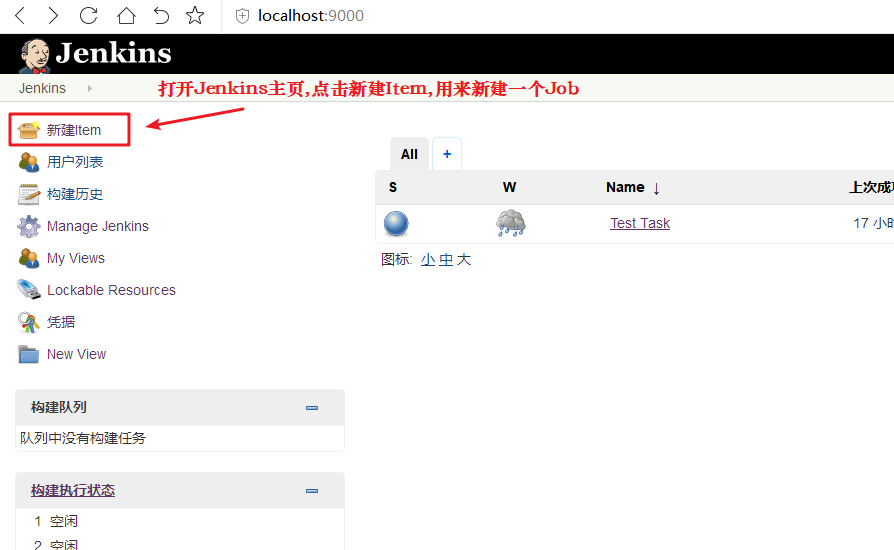This screenshot has height=550, width=894.
Task: Click the 17 小时 last success cell
Action: point(873,223)
